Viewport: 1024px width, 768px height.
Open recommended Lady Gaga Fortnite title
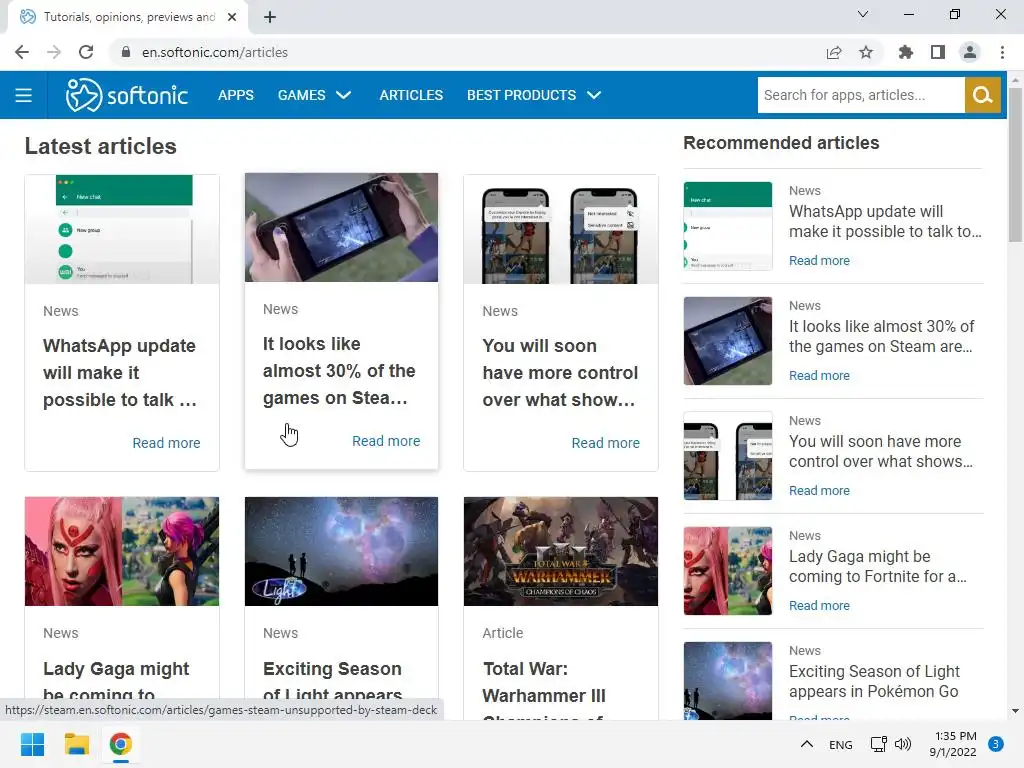(x=878, y=566)
